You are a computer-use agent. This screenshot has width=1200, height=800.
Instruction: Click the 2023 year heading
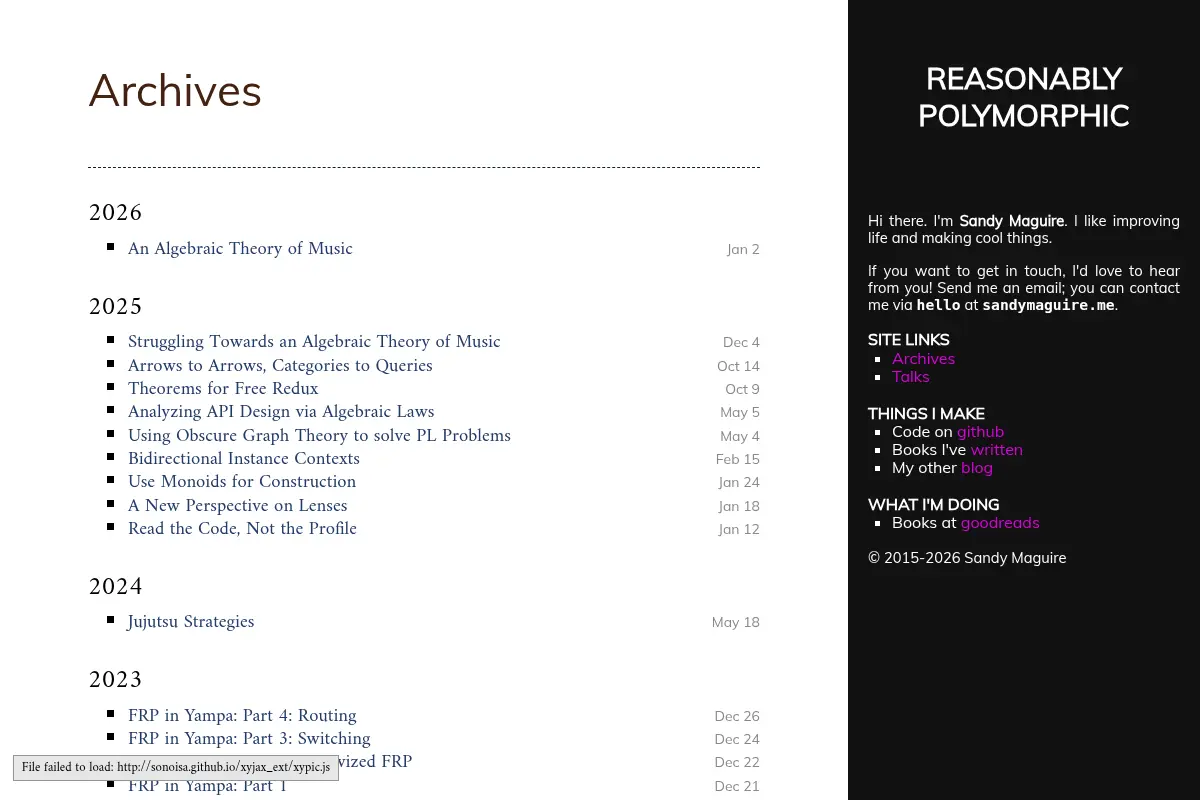click(x=116, y=680)
